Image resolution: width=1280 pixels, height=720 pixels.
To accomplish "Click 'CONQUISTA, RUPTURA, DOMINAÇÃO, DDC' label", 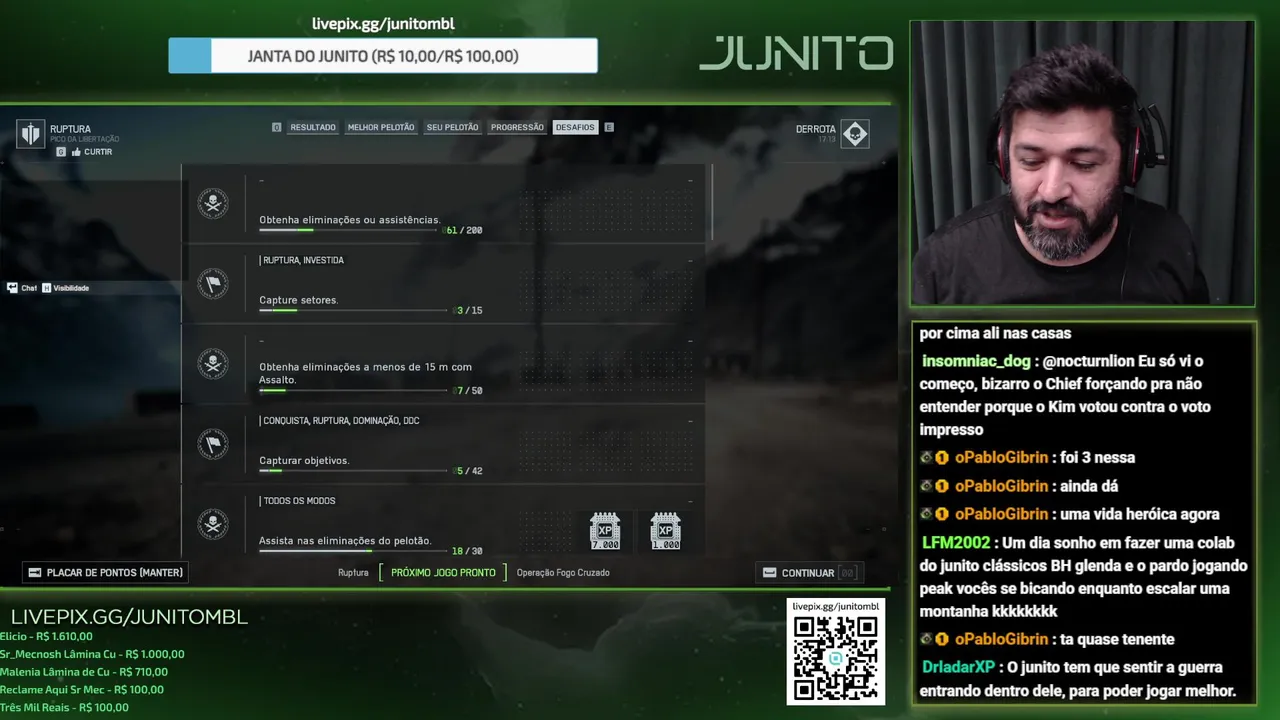I will (341, 421).
